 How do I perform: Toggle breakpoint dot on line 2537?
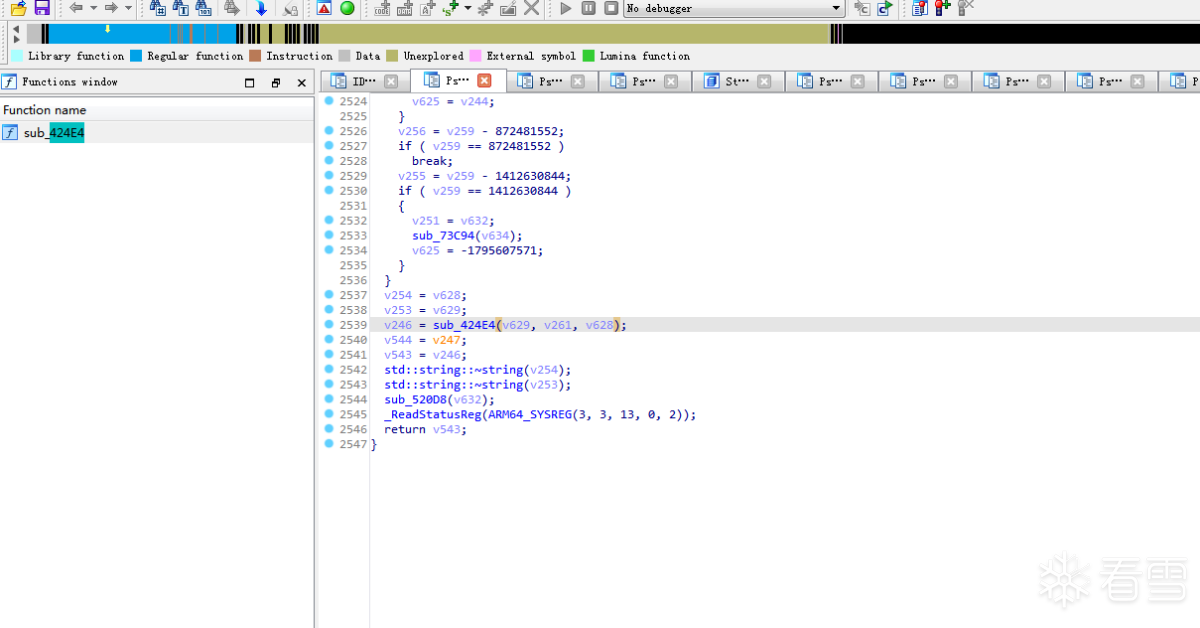click(x=329, y=295)
